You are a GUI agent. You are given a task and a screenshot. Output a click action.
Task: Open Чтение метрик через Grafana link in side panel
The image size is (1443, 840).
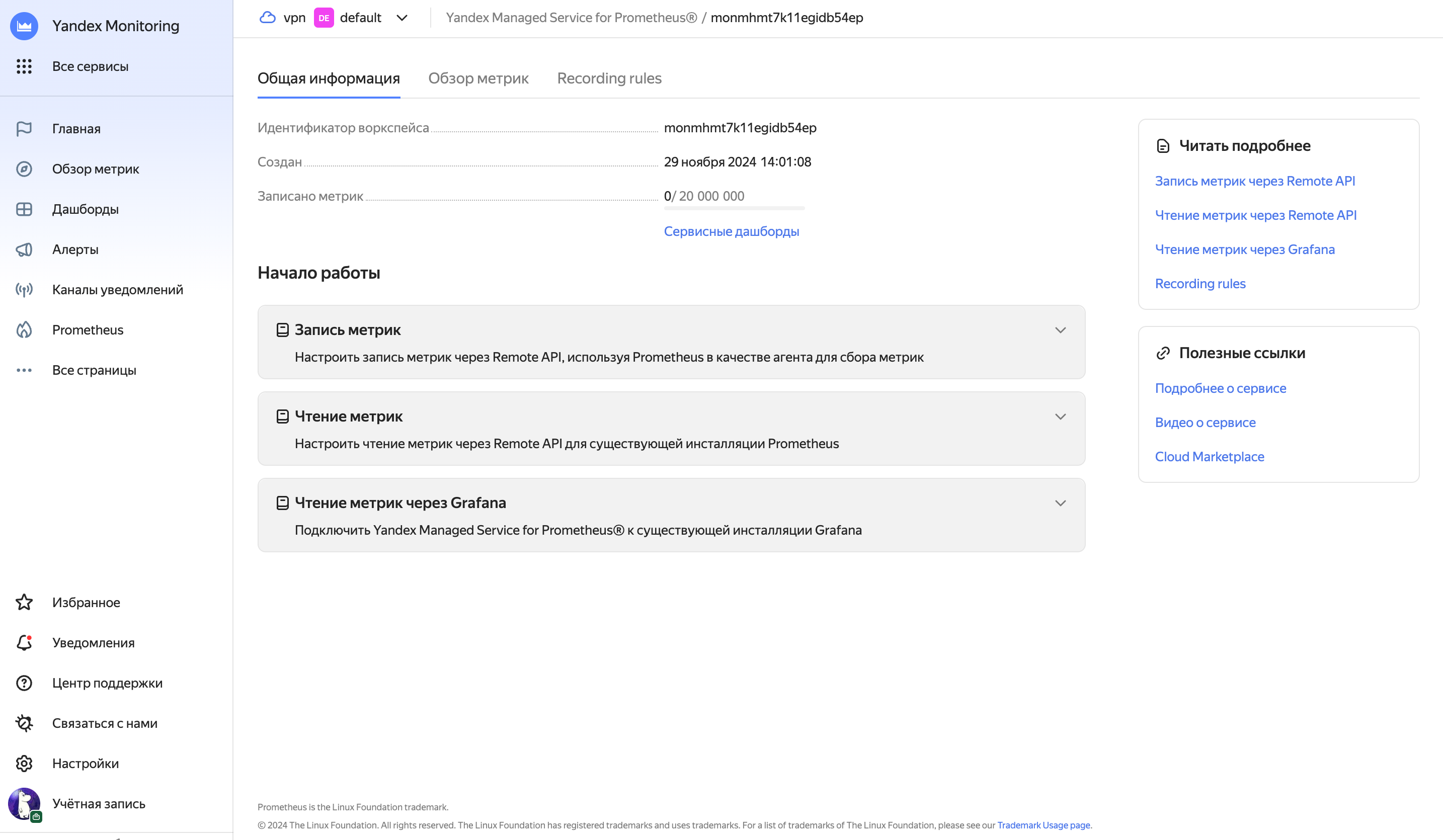click(x=1245, y=249)
